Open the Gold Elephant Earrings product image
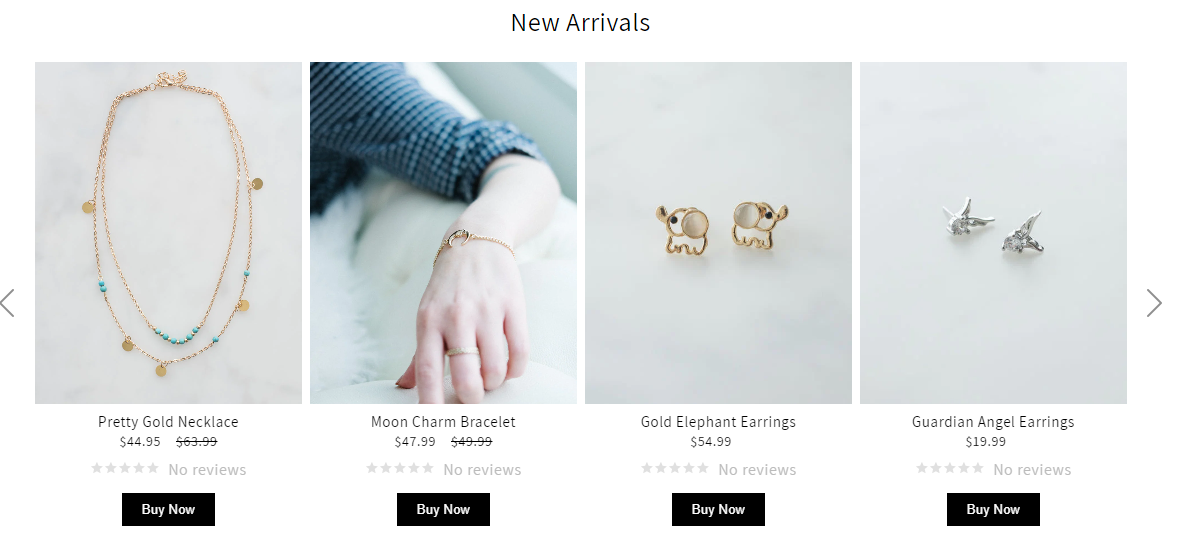The height and width of the screenshot is (540, 1185). 719,233
